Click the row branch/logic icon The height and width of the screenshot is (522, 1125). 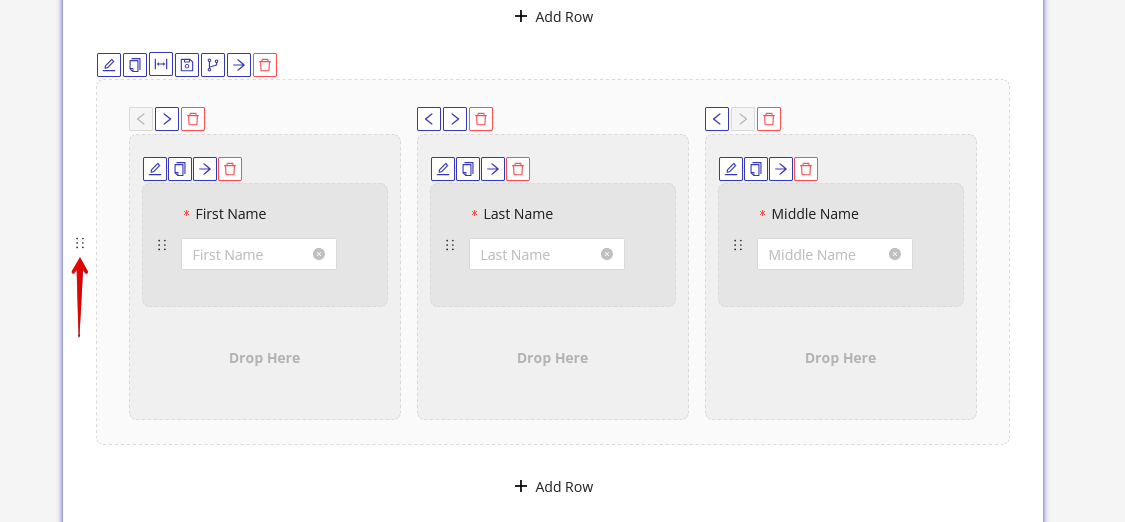coord(213,65)
